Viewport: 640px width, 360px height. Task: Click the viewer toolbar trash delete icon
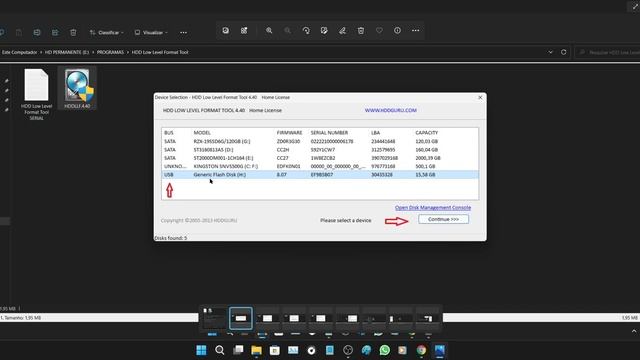[361, 31]
